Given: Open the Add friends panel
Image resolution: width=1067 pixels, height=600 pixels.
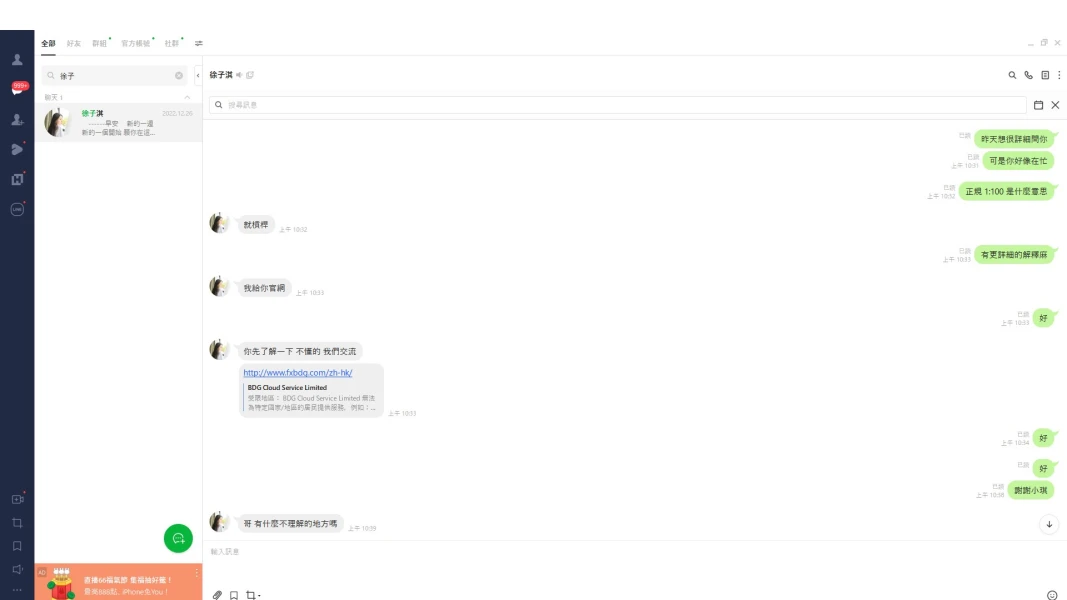Looking at the screenshot, I should [x=18, y=119].
